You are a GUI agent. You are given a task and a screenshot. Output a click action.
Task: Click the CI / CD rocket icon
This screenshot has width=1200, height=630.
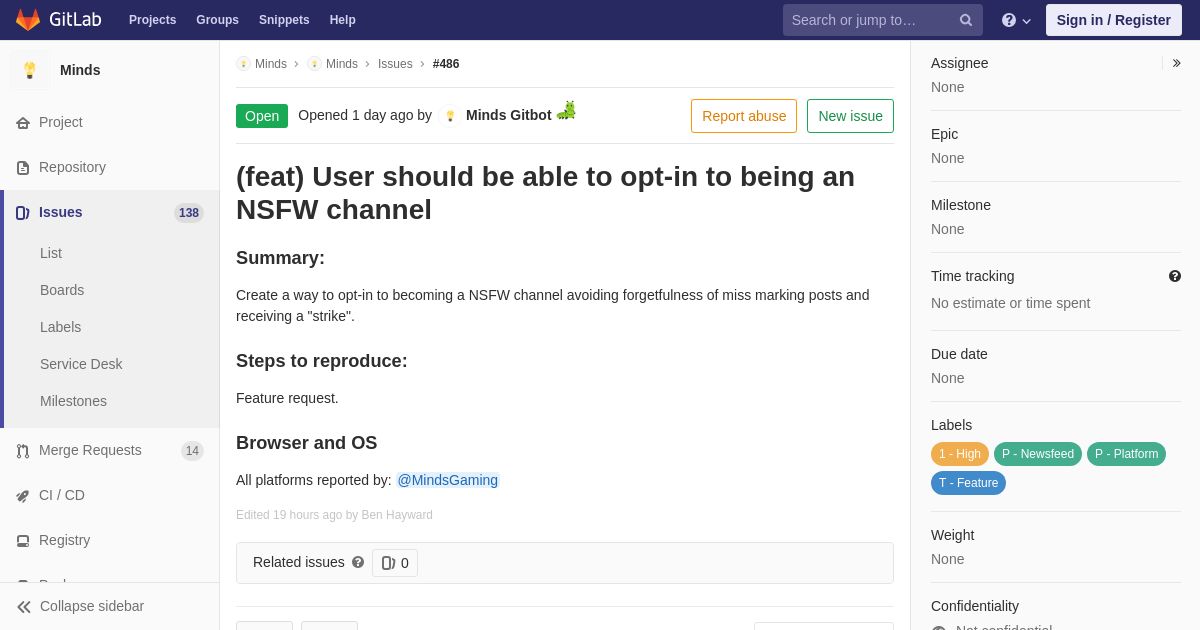(x=23, y=496)
